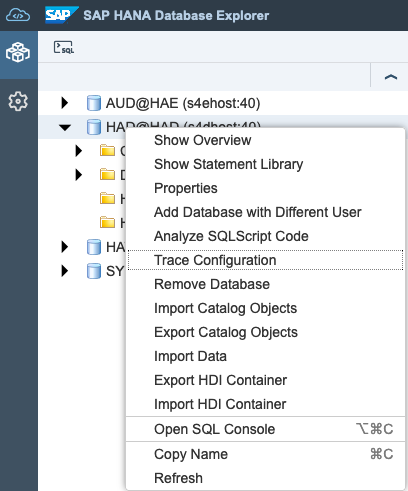The image size is (408, 491).
Task: Click the SAP logo
Action: [62, 15]
